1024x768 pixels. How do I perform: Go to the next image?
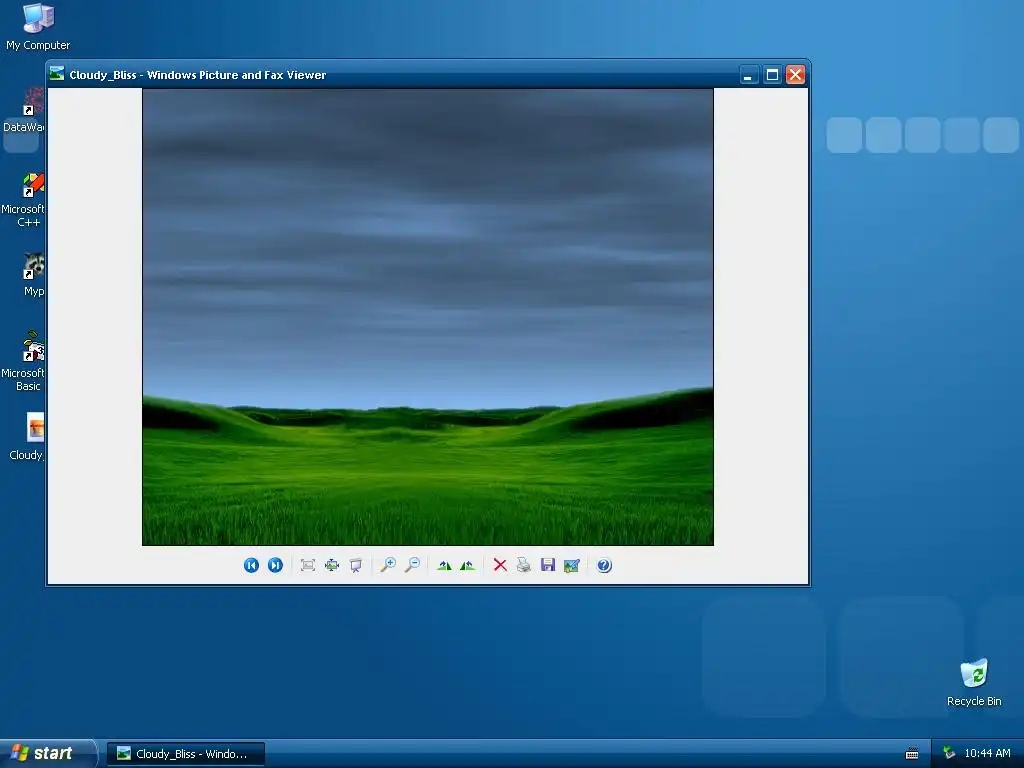(276, 565)
